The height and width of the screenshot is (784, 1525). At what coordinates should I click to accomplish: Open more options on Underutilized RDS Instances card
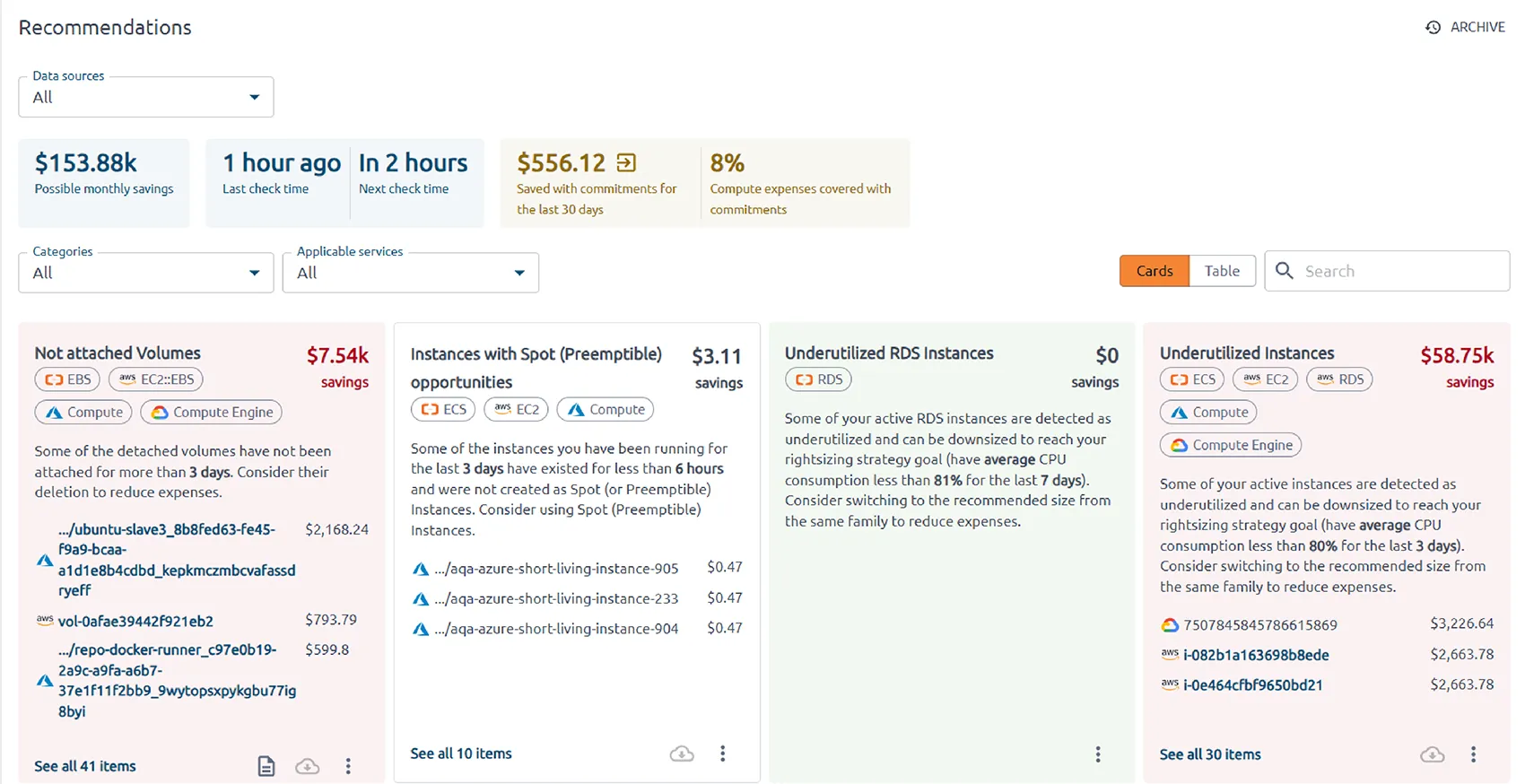1097,754
